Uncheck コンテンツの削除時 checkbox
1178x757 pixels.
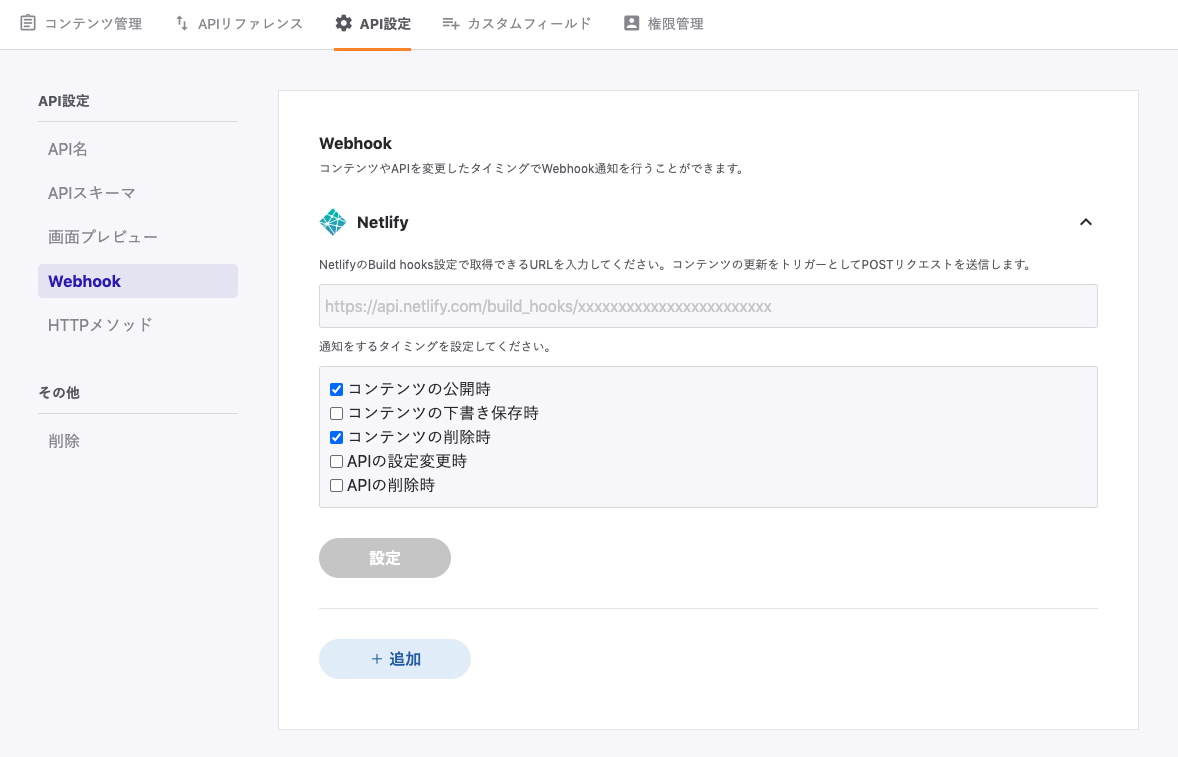coord(337,437)
